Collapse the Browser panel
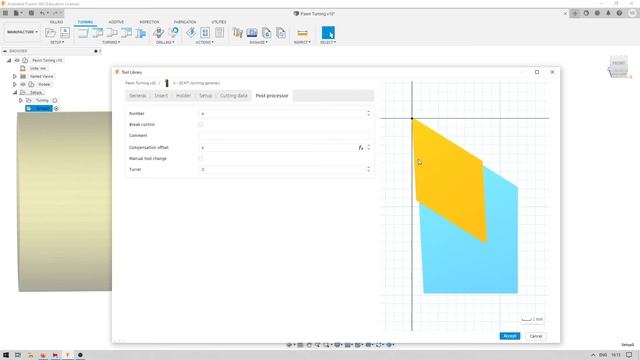This screenshot has height=360, width=640. point(5,51)
